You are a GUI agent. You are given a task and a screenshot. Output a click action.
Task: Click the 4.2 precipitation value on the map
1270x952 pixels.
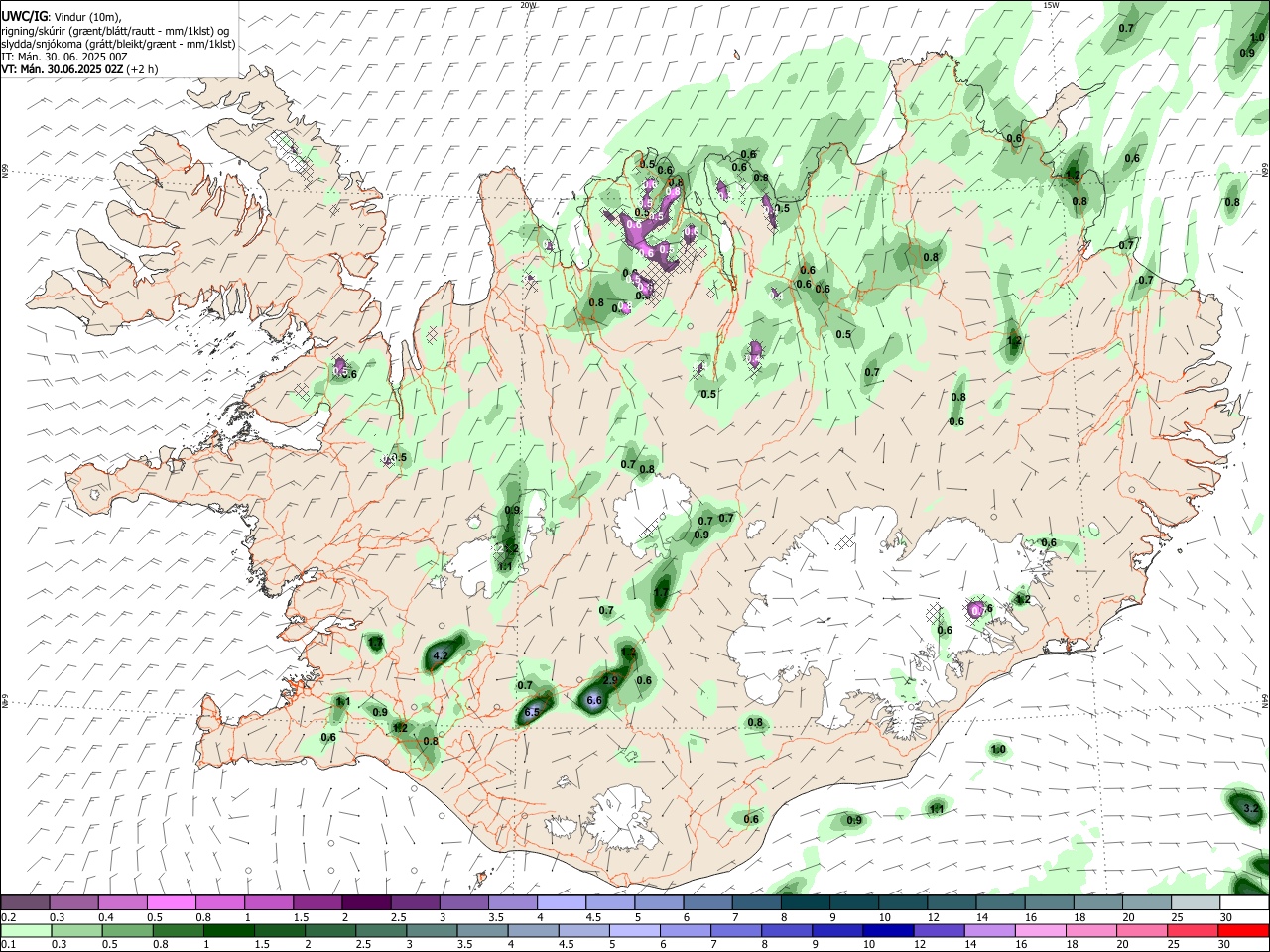click(x=443, y=655)
